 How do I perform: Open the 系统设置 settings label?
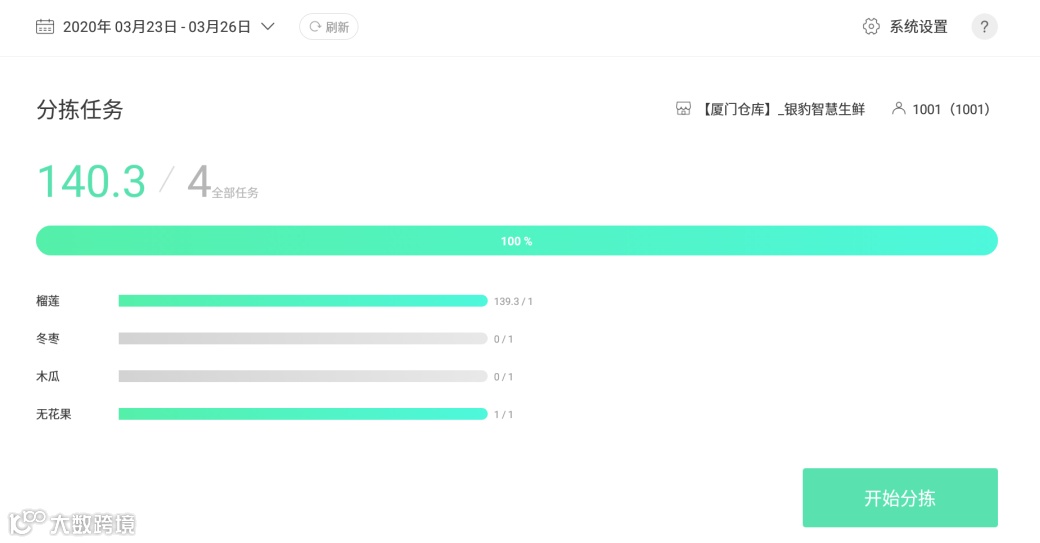pos(919,27)
